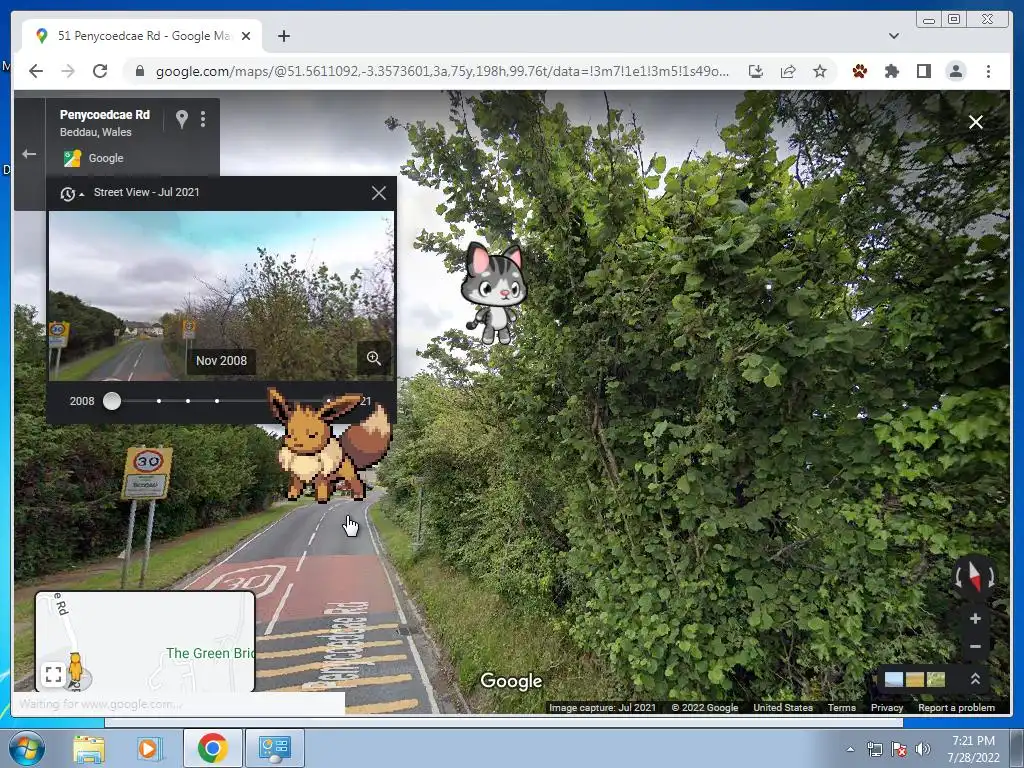1024x768 pixels.
Task: Open a new browser tab
Action: coord(283,36)
